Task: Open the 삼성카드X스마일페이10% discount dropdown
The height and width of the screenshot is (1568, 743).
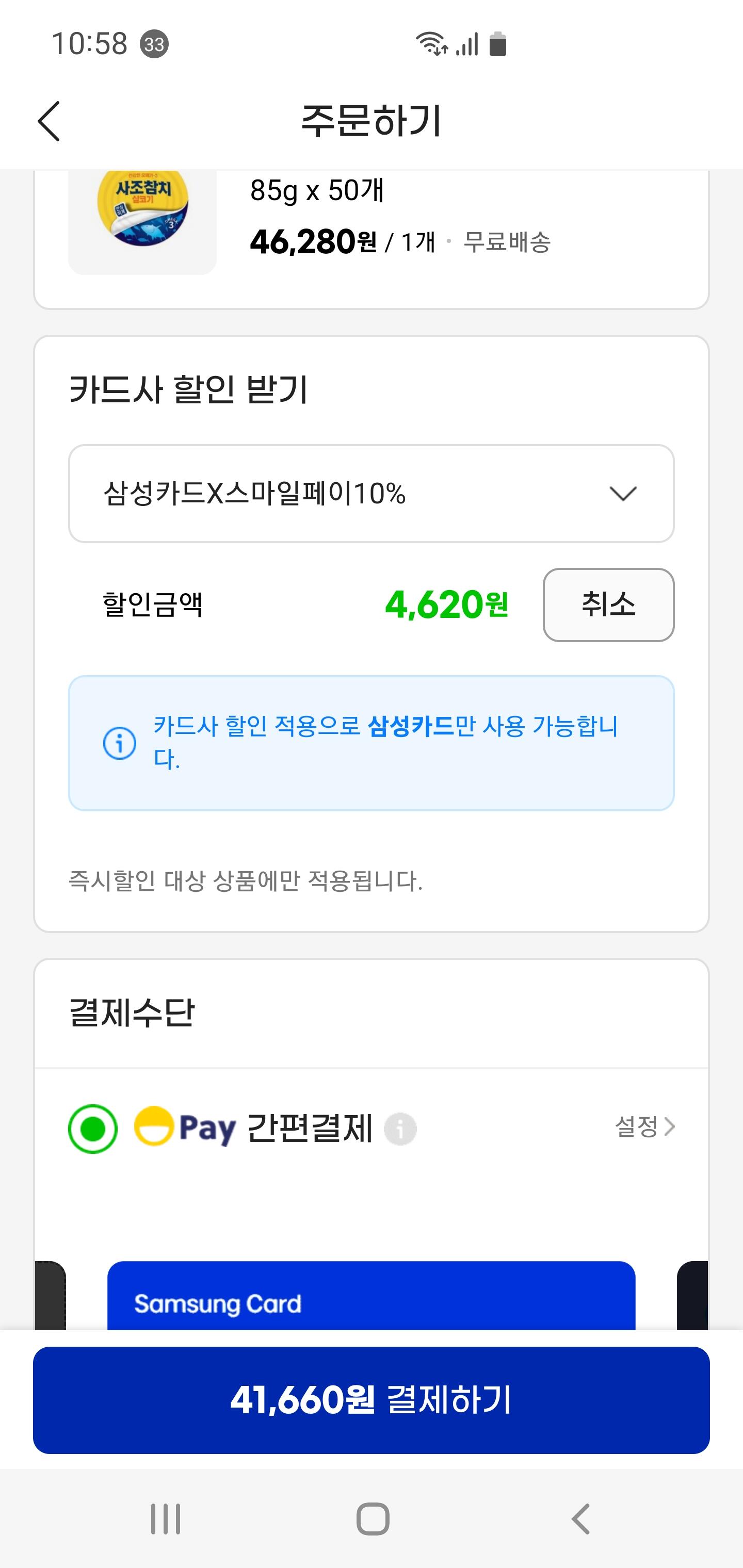Action: coord(372,494)
